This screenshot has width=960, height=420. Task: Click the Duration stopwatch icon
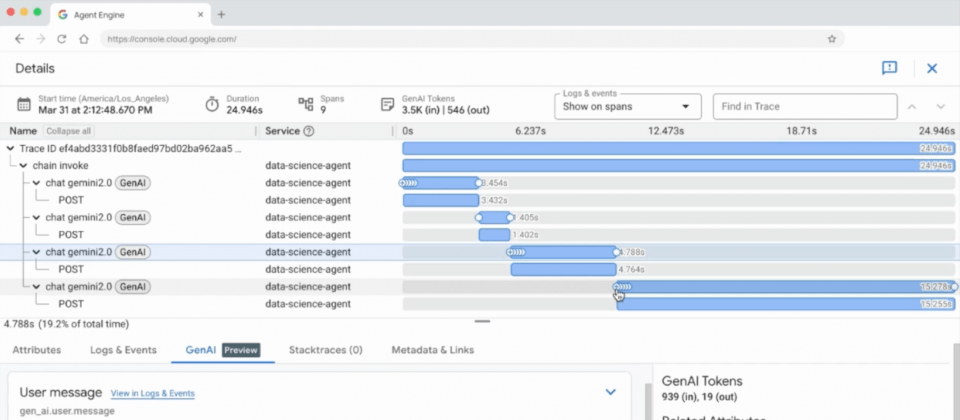[x=212, y=104]
